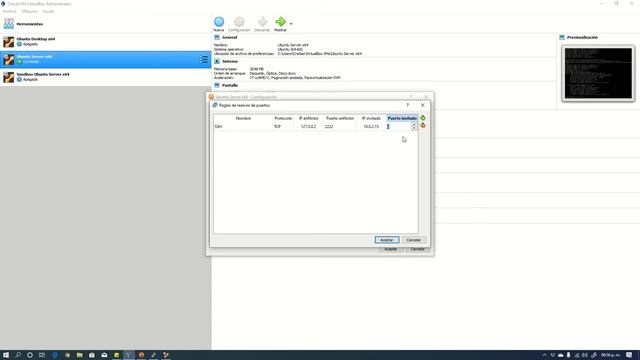The width and height of the screenshot is (640, 360).
Task: Sort by the Puerto invitado column header
Action: coord(402,118)
